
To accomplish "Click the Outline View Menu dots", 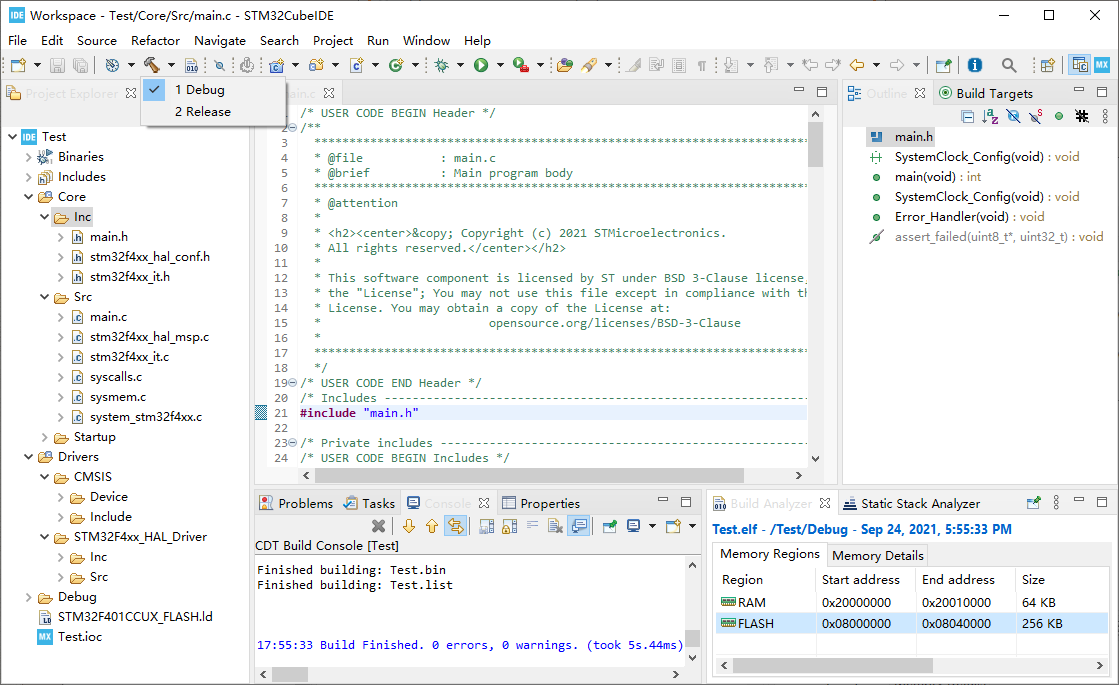I will 1105,116.
